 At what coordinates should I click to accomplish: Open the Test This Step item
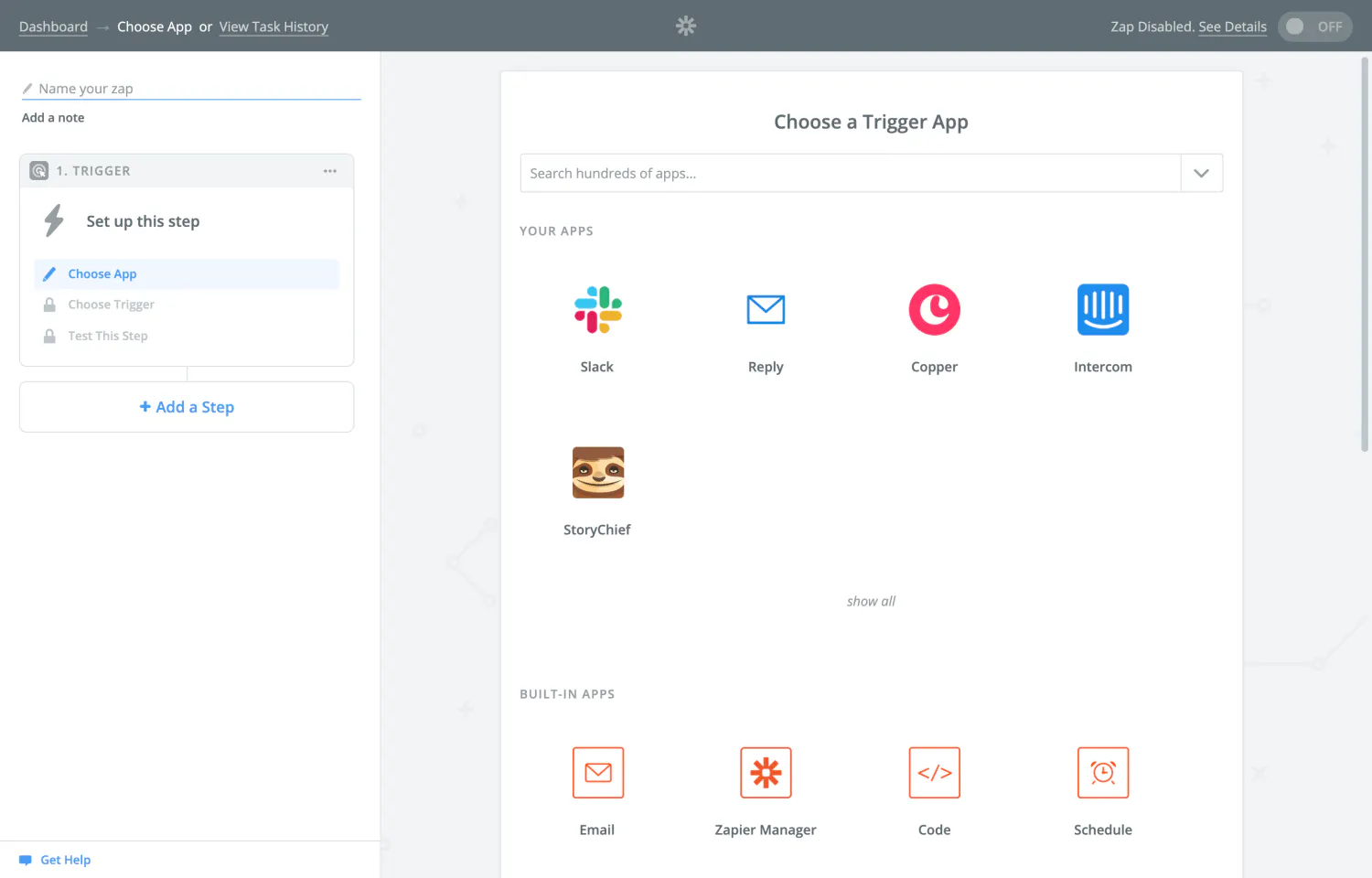[x=187, y=336]
